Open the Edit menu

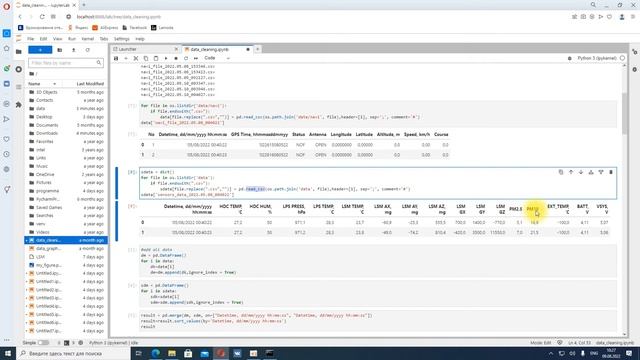[x=43, y=39]
